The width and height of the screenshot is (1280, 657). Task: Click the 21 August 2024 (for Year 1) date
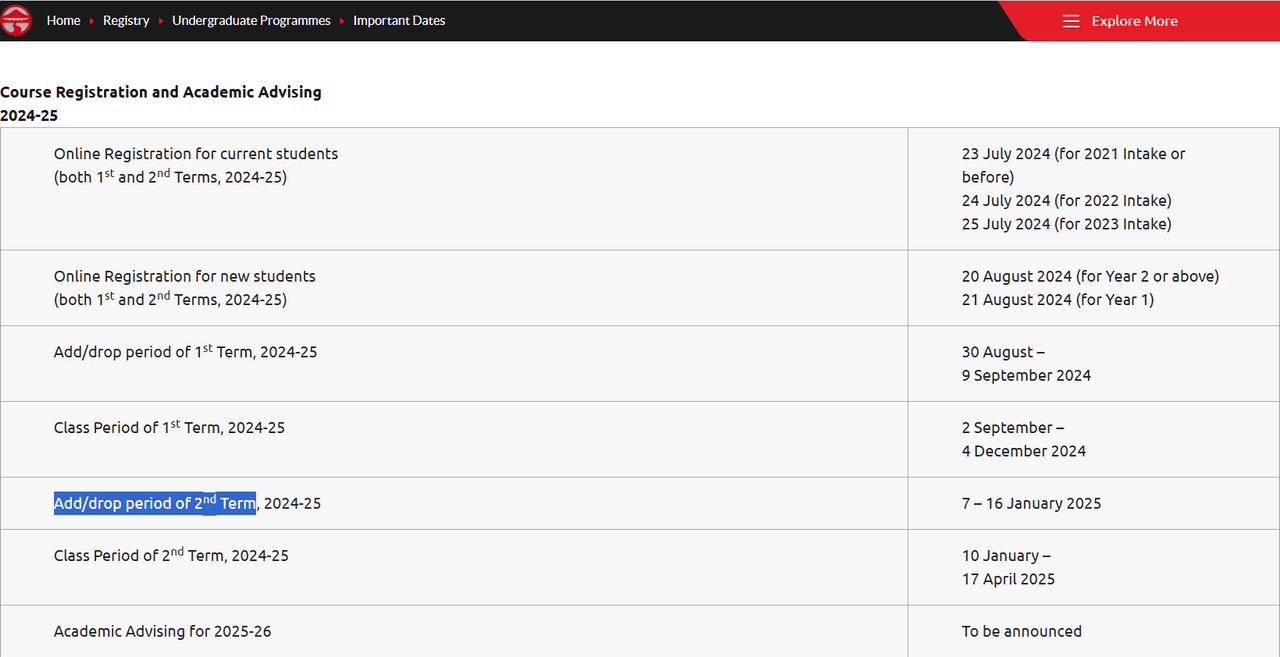point(1057,299)
